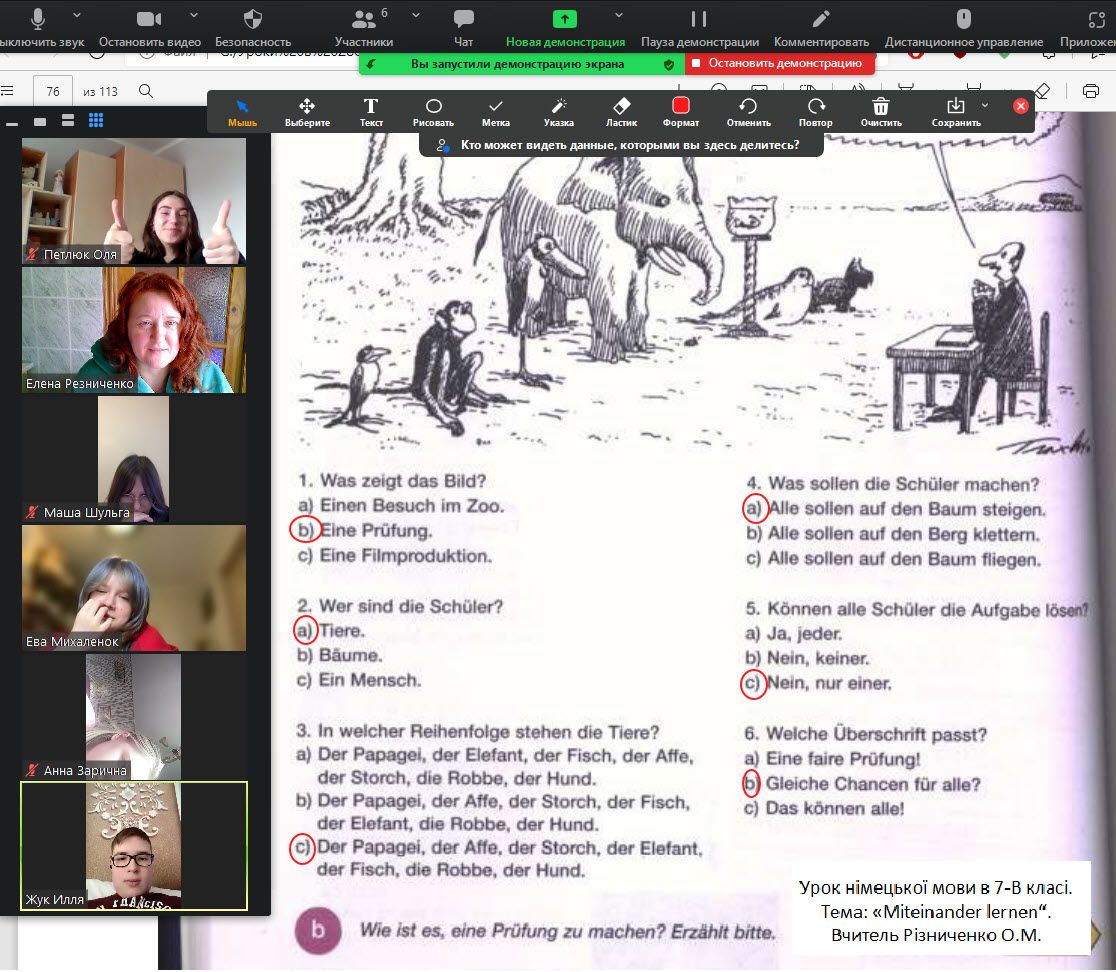1116x972 pixels.
Task: Open the Участники participants panel
Action: (364, 26)
